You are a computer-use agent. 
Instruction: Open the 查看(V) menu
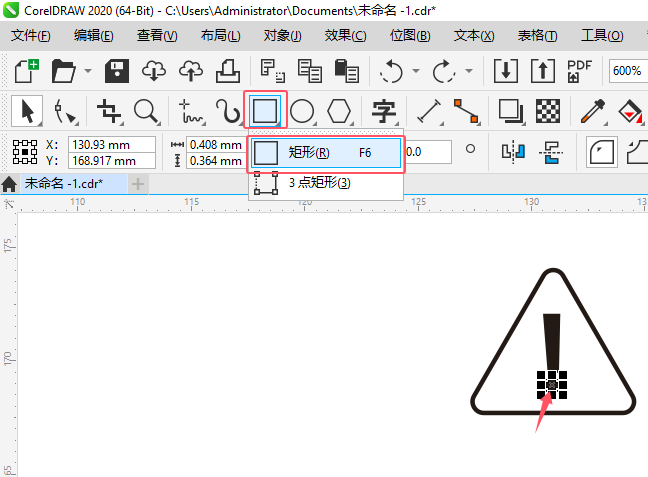point(157,36)
